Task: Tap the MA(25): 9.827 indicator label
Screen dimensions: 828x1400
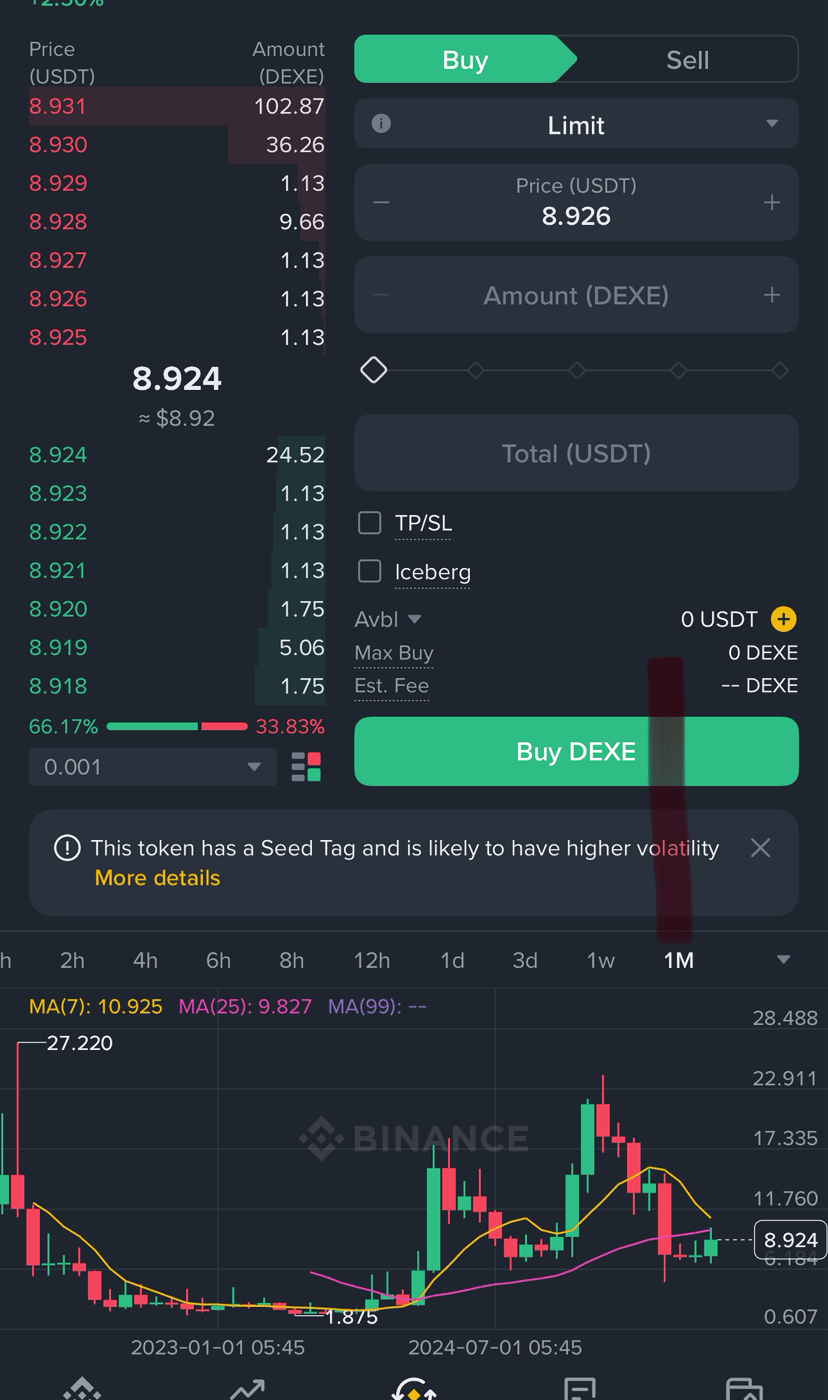Action: [245, 1006]
